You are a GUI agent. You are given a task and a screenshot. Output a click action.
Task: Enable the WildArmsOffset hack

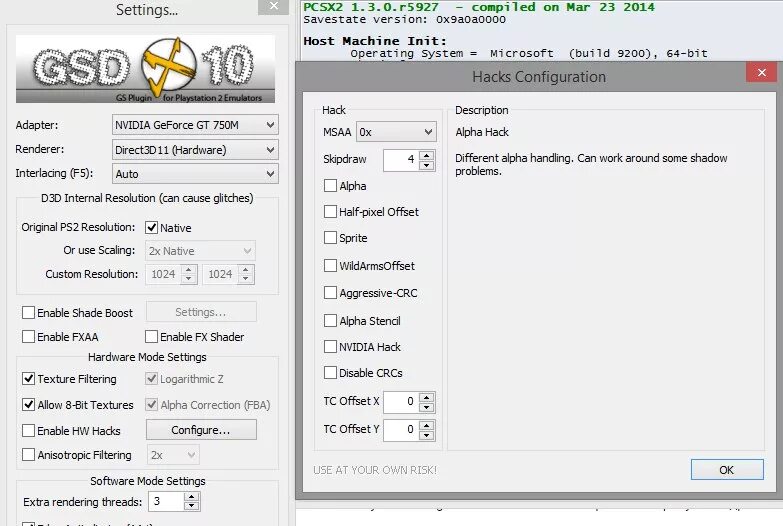tap(330, 266)
